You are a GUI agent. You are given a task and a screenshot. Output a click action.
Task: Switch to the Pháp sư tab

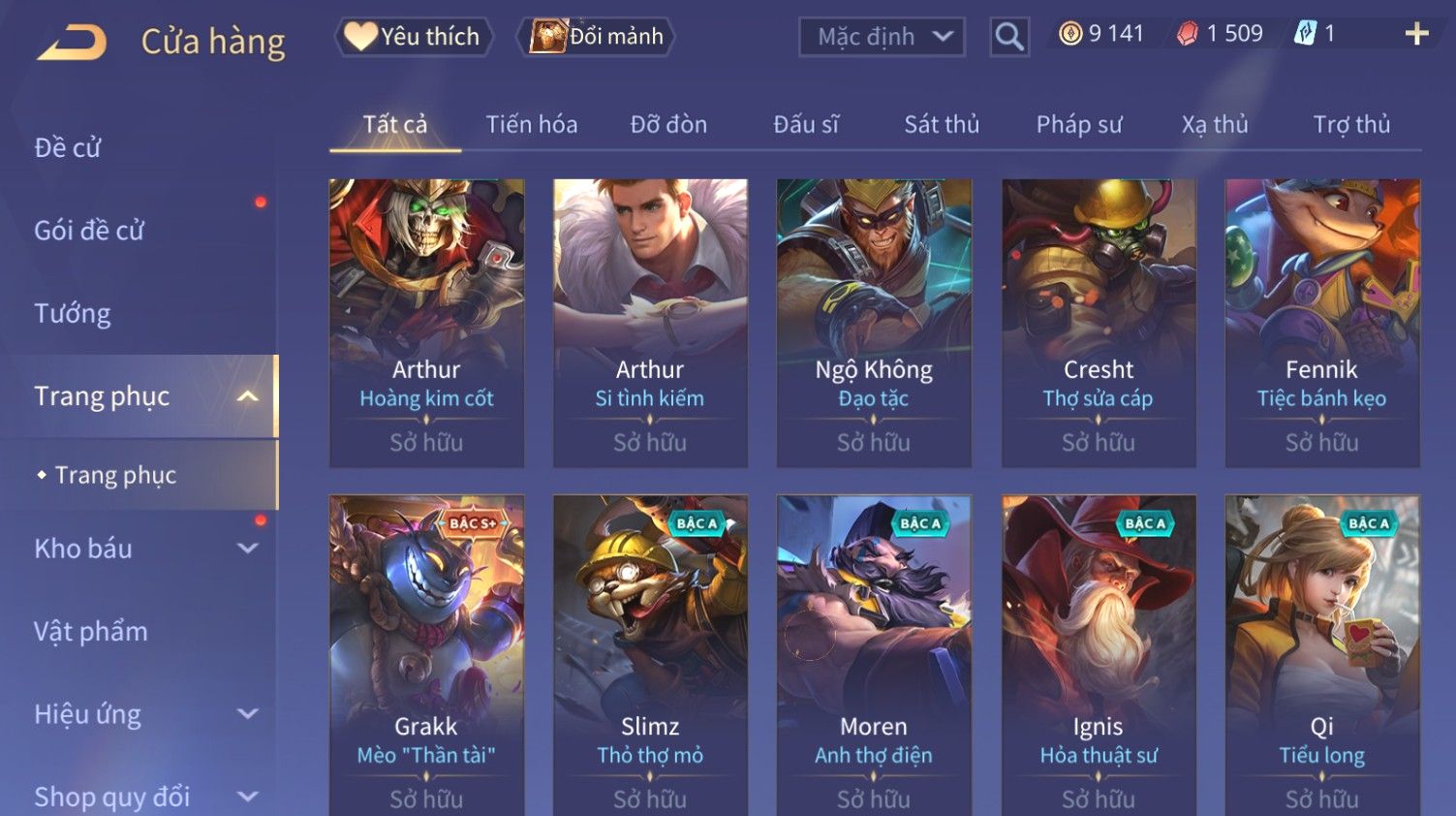point(1079,124)
